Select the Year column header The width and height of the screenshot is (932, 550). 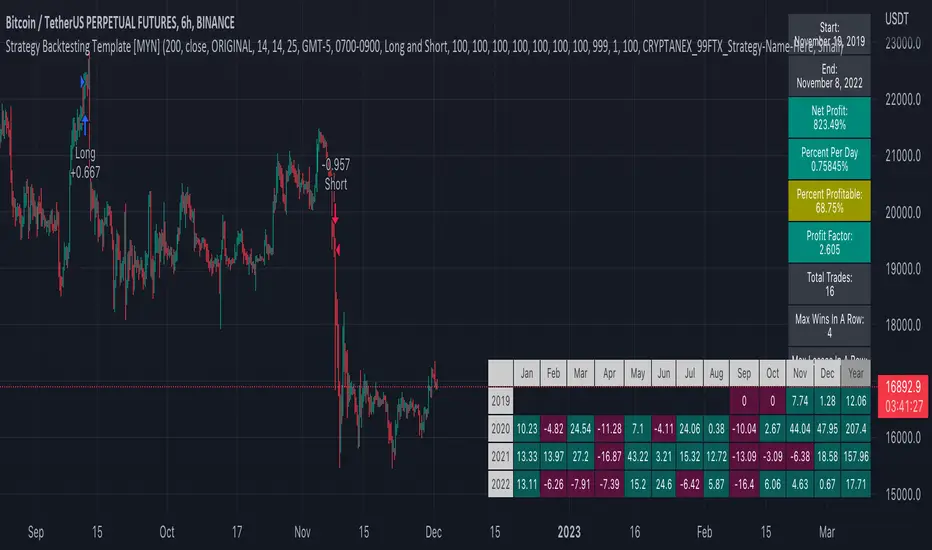tap(856, 374)
